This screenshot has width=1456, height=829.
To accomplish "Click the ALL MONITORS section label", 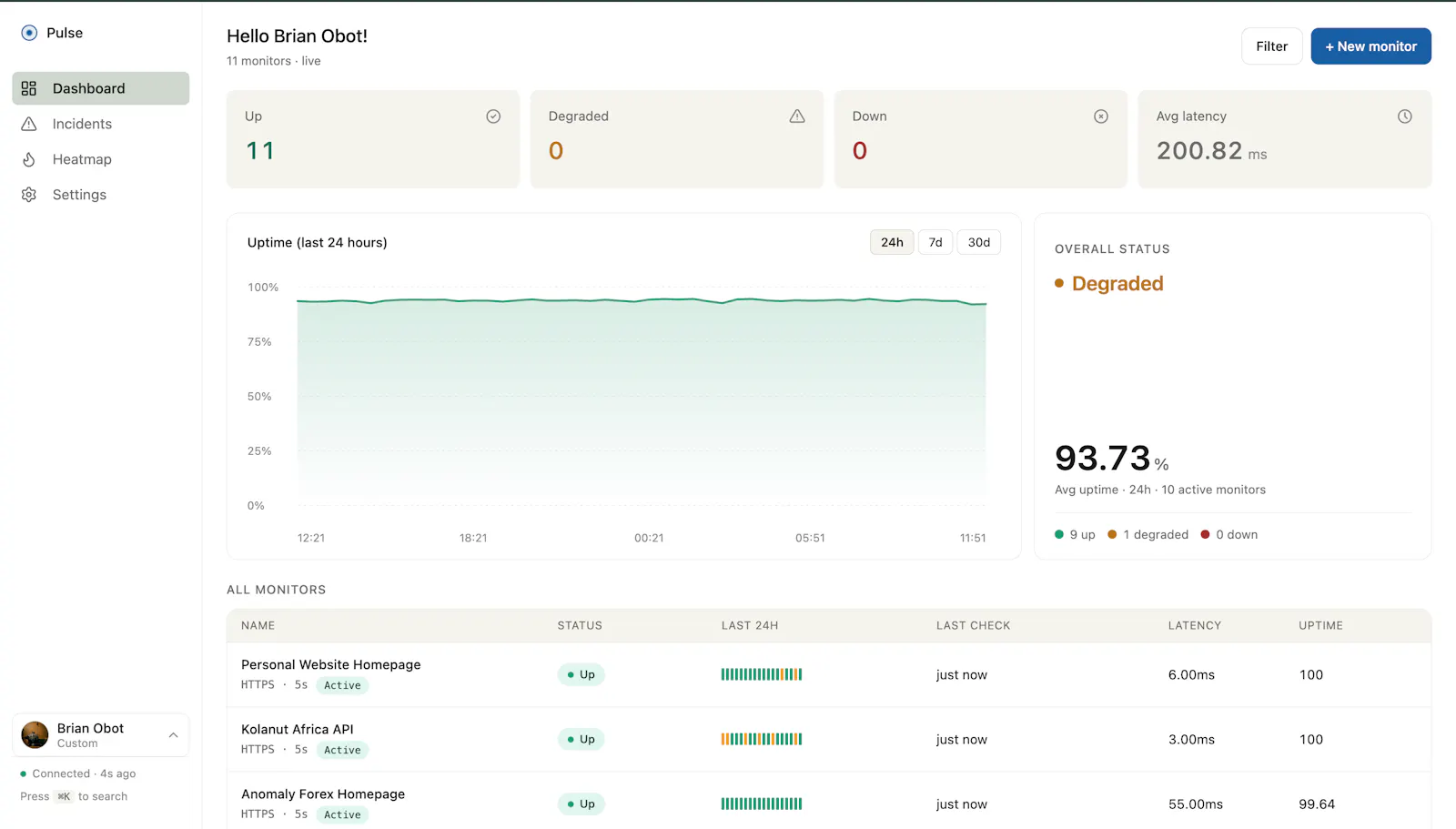I will [x=277, y=590].
